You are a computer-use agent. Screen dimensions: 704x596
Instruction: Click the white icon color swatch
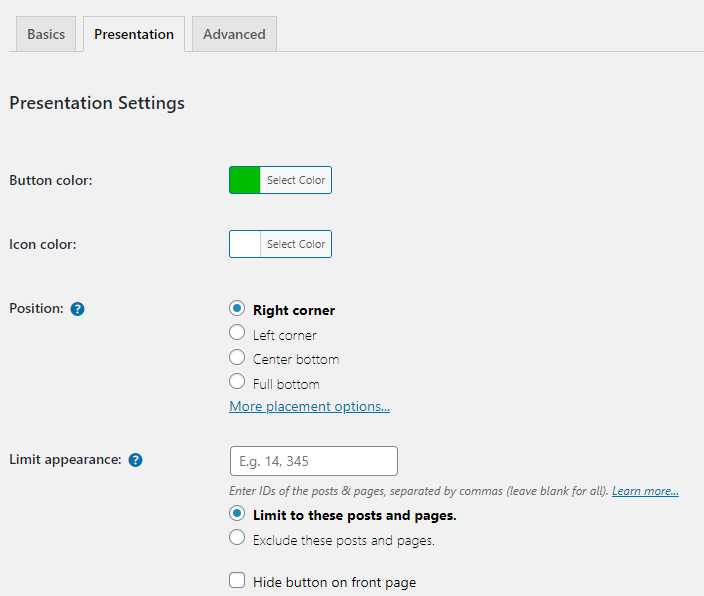click(245, 244)
